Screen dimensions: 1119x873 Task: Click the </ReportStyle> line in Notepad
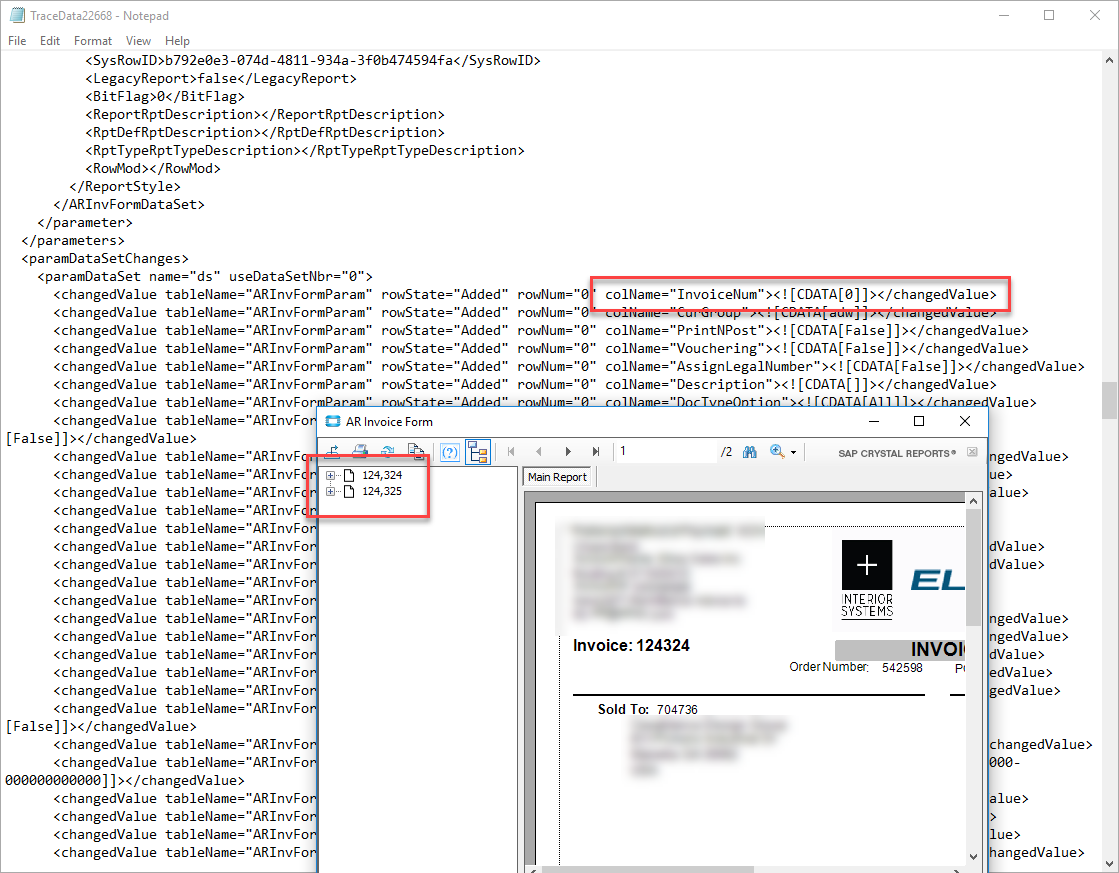125,186
